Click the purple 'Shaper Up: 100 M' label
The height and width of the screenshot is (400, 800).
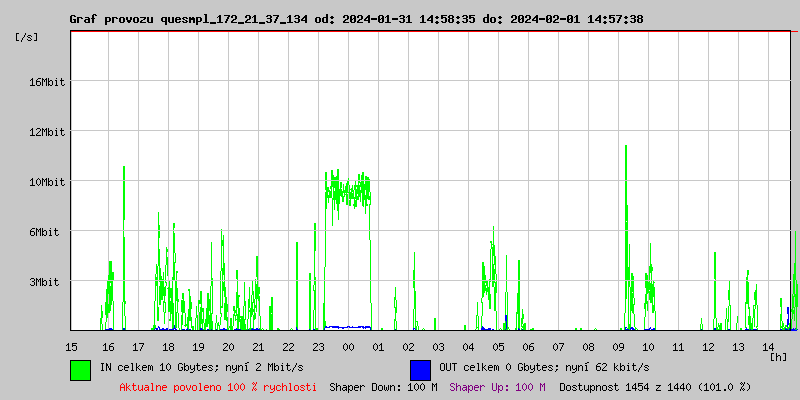497,386
